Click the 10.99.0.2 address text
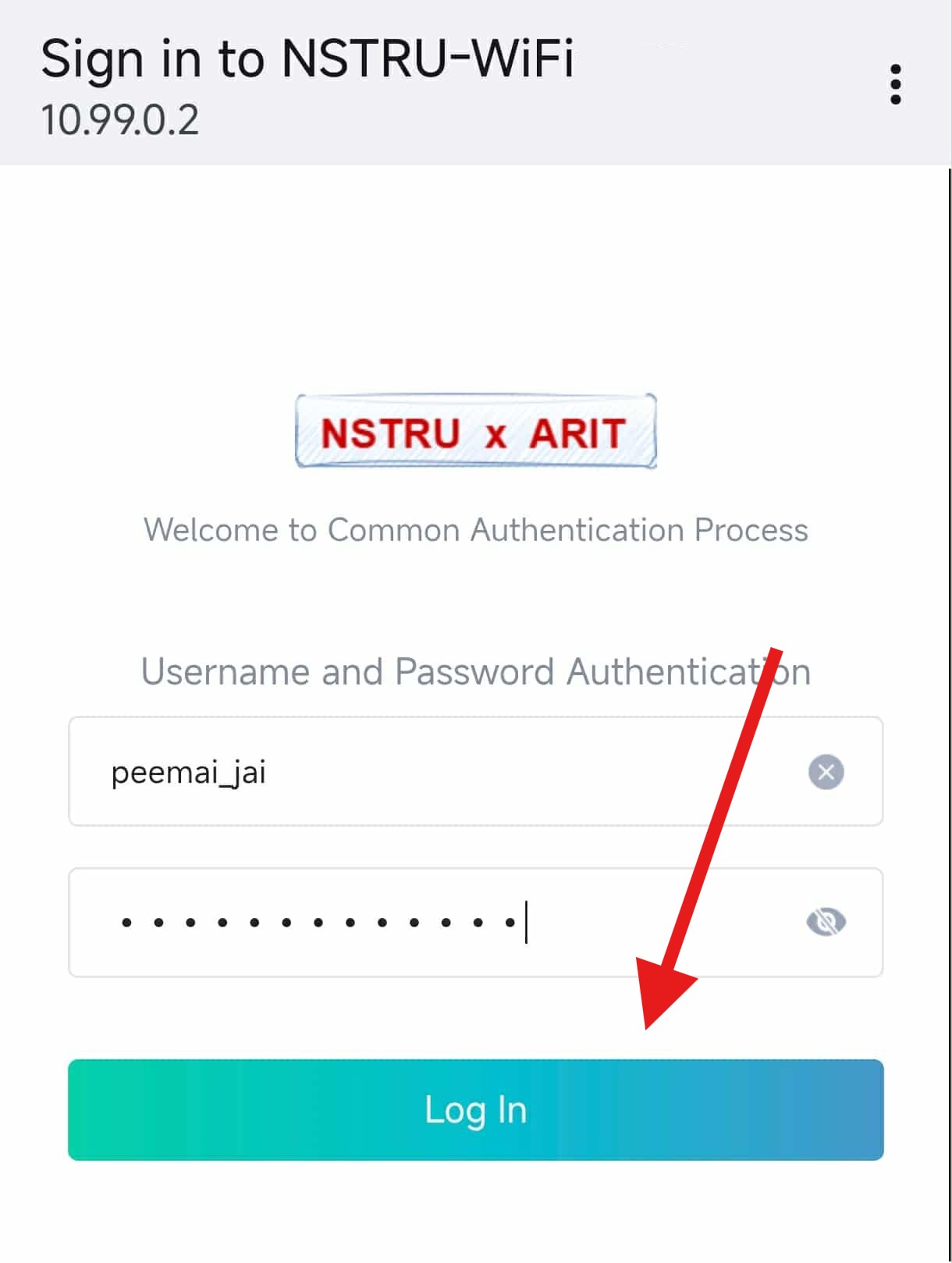 tap(119, 121)
